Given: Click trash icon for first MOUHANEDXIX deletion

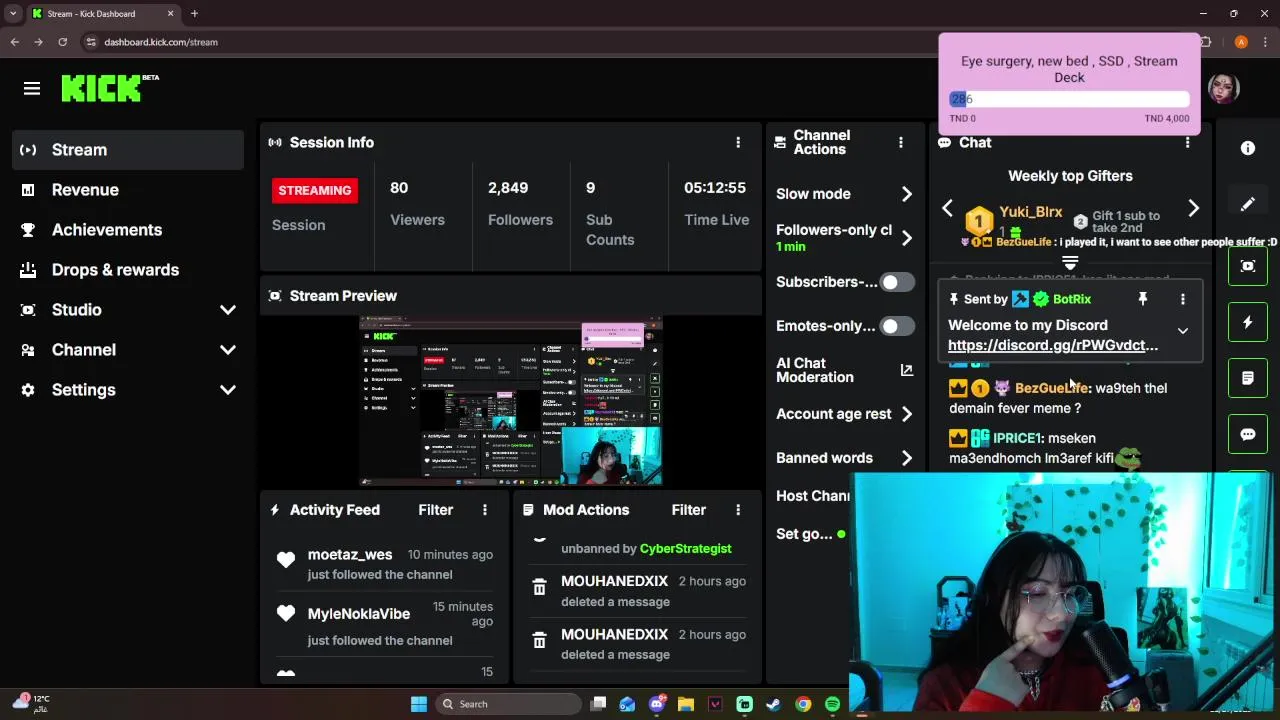Looking at the screenshot, I should point(539,588).
